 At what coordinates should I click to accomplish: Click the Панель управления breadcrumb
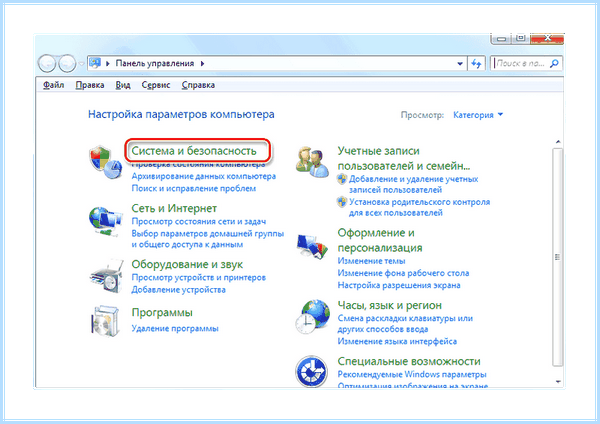155,64
